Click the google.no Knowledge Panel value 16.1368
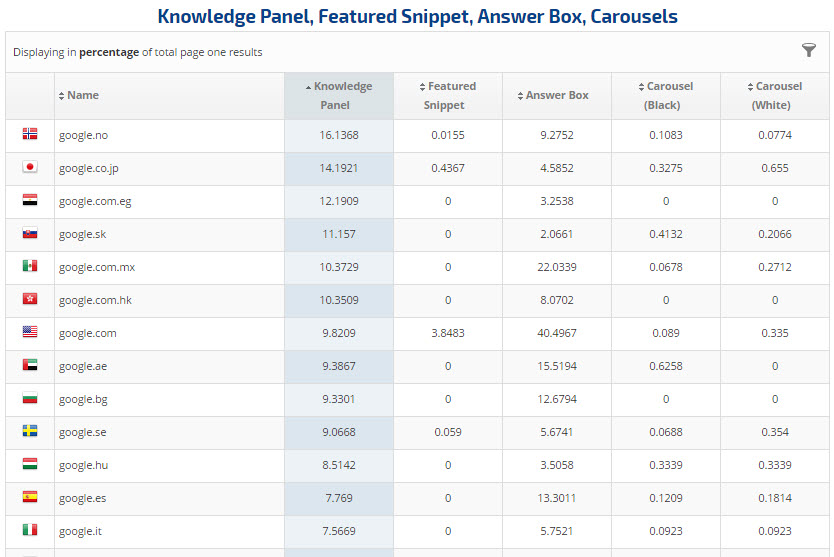Screen dimensions: 834x557 [338, 135]
